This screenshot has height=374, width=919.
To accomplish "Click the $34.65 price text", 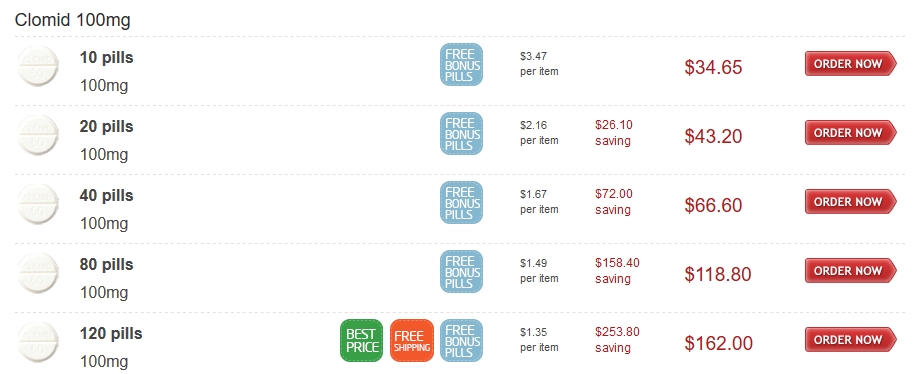I will pos(713,67).
